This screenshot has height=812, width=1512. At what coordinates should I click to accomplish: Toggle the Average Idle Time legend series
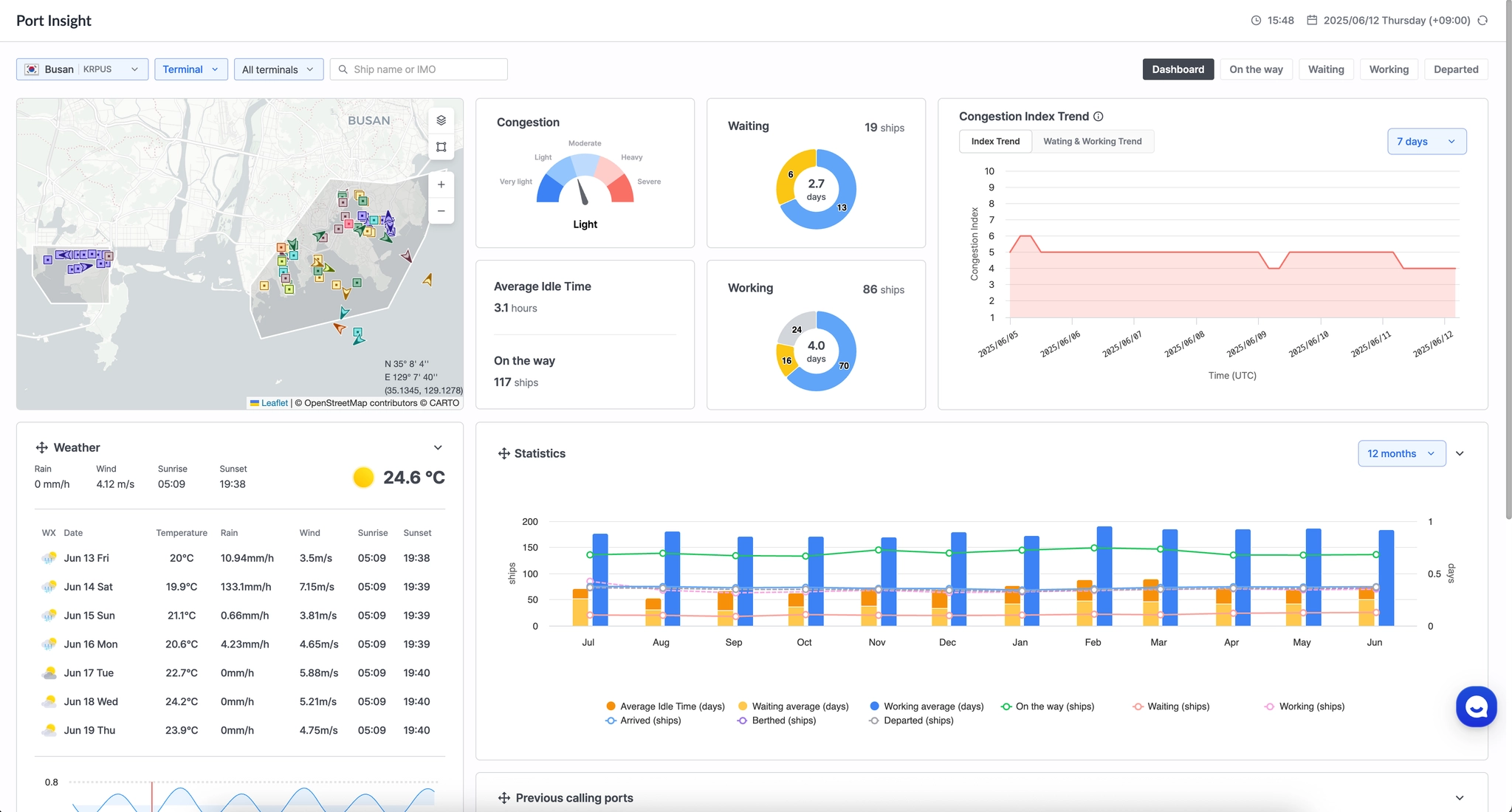pyautogui.click(x=664, y=706)
